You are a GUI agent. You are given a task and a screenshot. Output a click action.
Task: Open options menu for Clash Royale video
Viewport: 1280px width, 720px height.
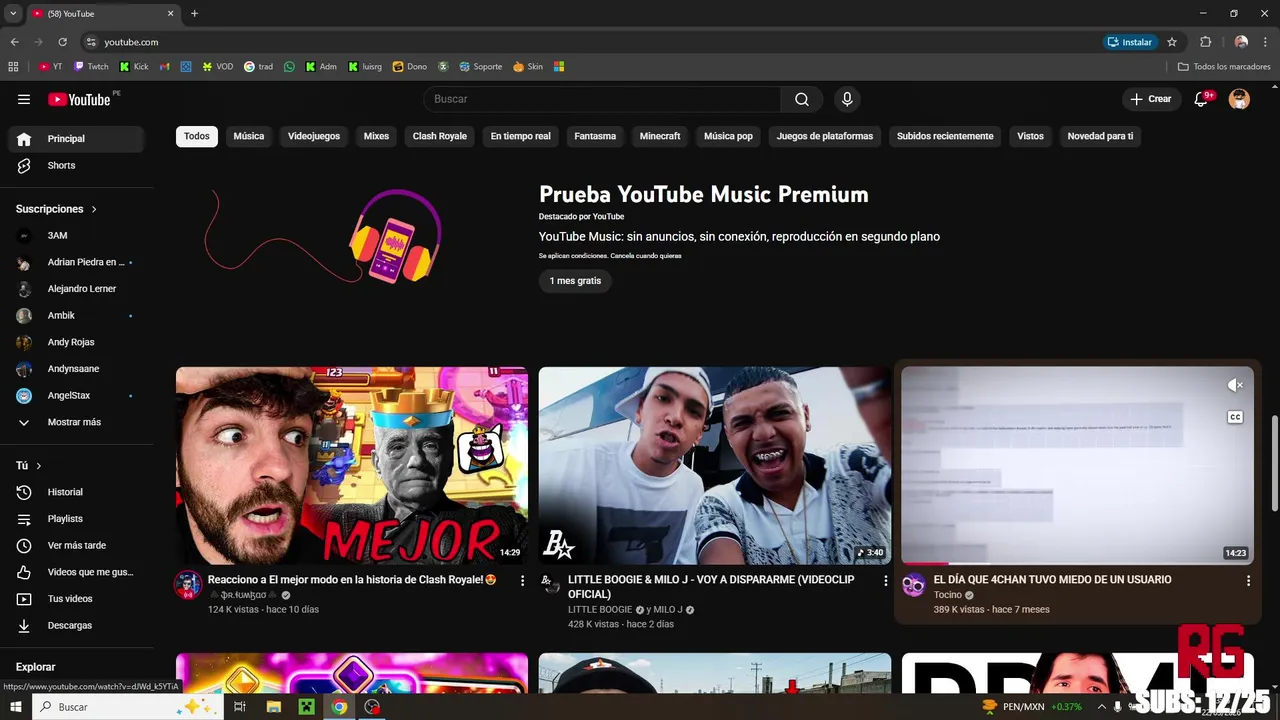click(x=522, y=580)
